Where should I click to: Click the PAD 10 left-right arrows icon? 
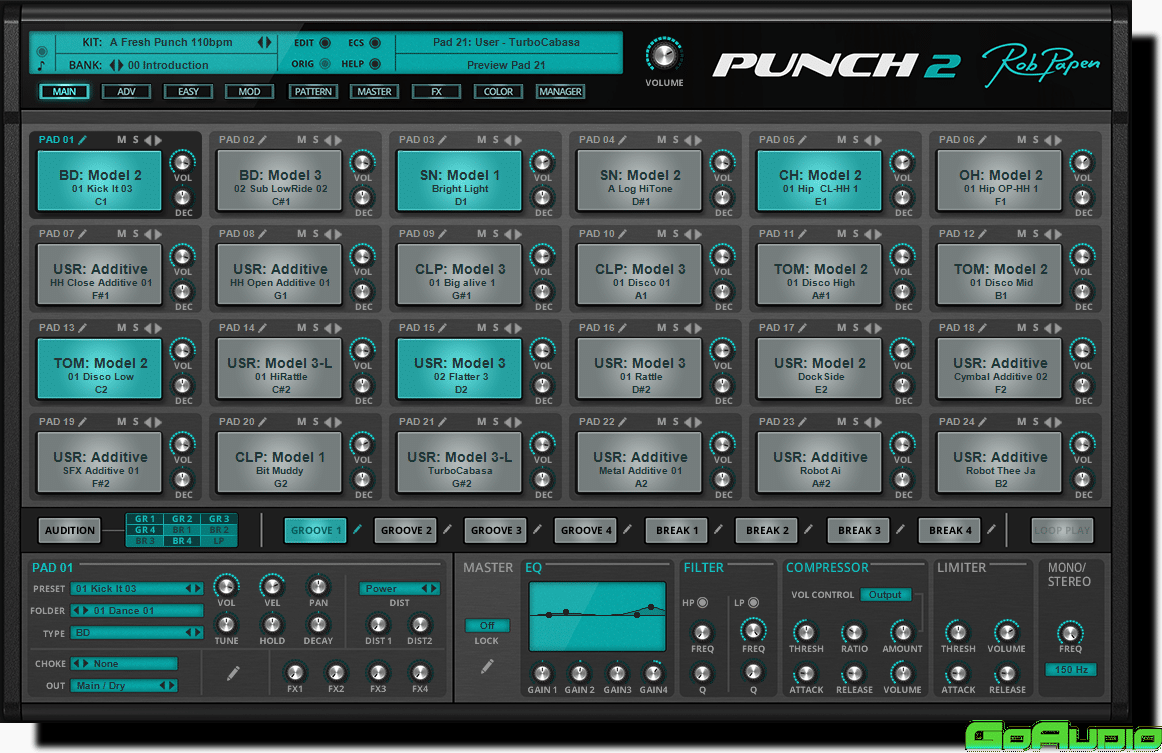693,233
